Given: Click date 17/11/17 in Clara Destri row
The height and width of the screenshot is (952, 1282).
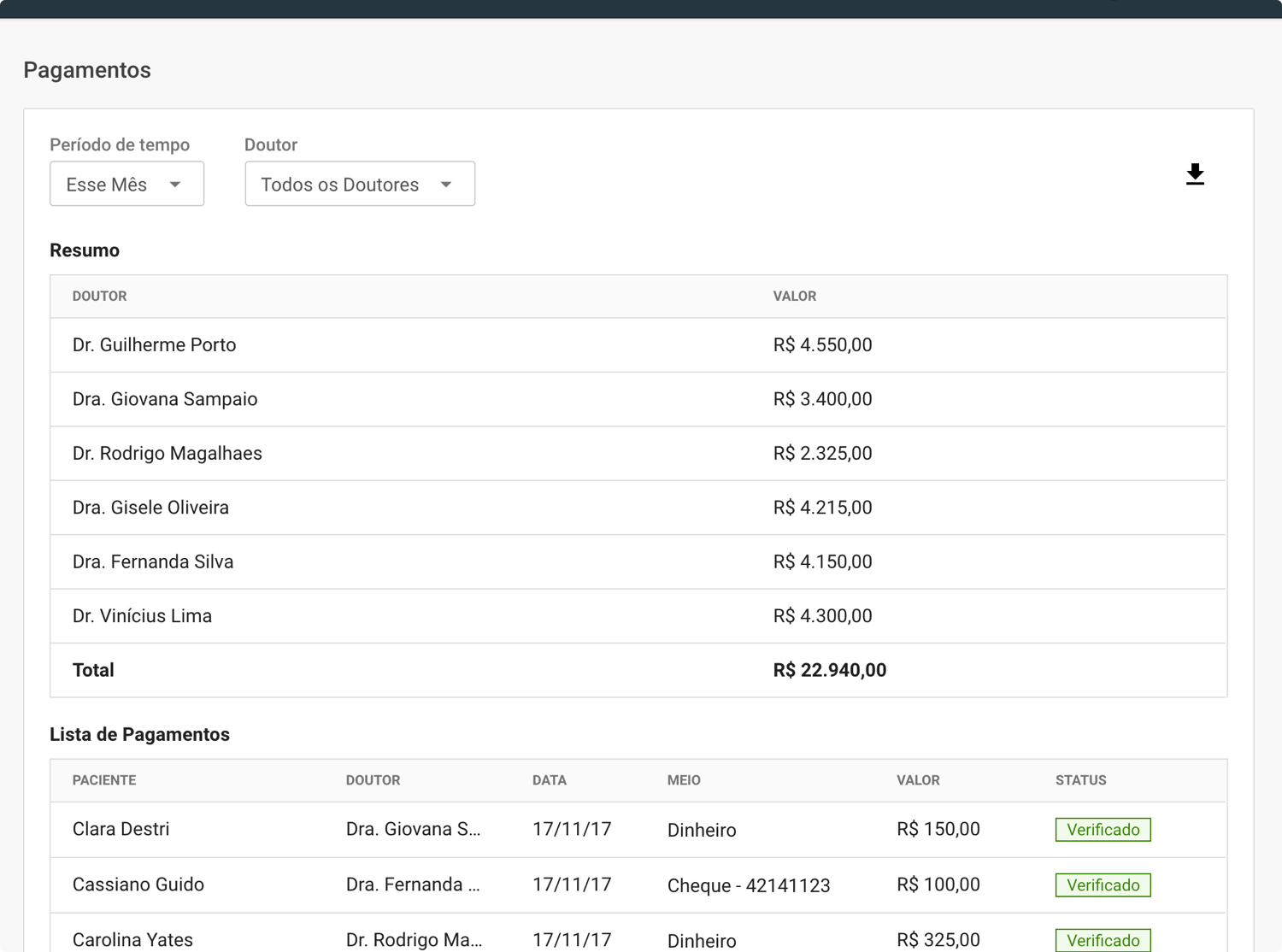Looking at the screenshot, I should (x=572, y=830).
